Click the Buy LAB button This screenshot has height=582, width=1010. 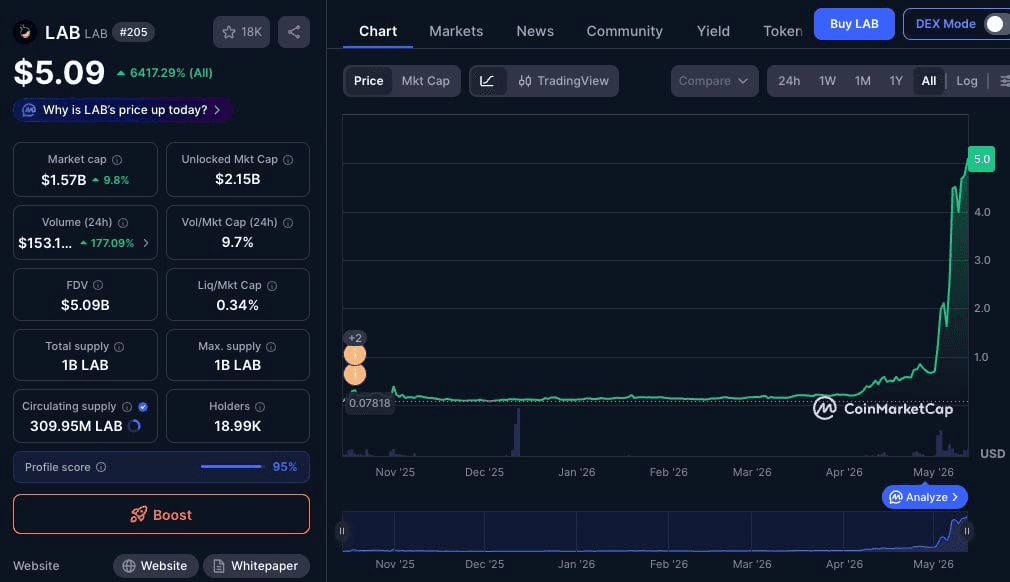pyautogui.click(x=854, y=24)
